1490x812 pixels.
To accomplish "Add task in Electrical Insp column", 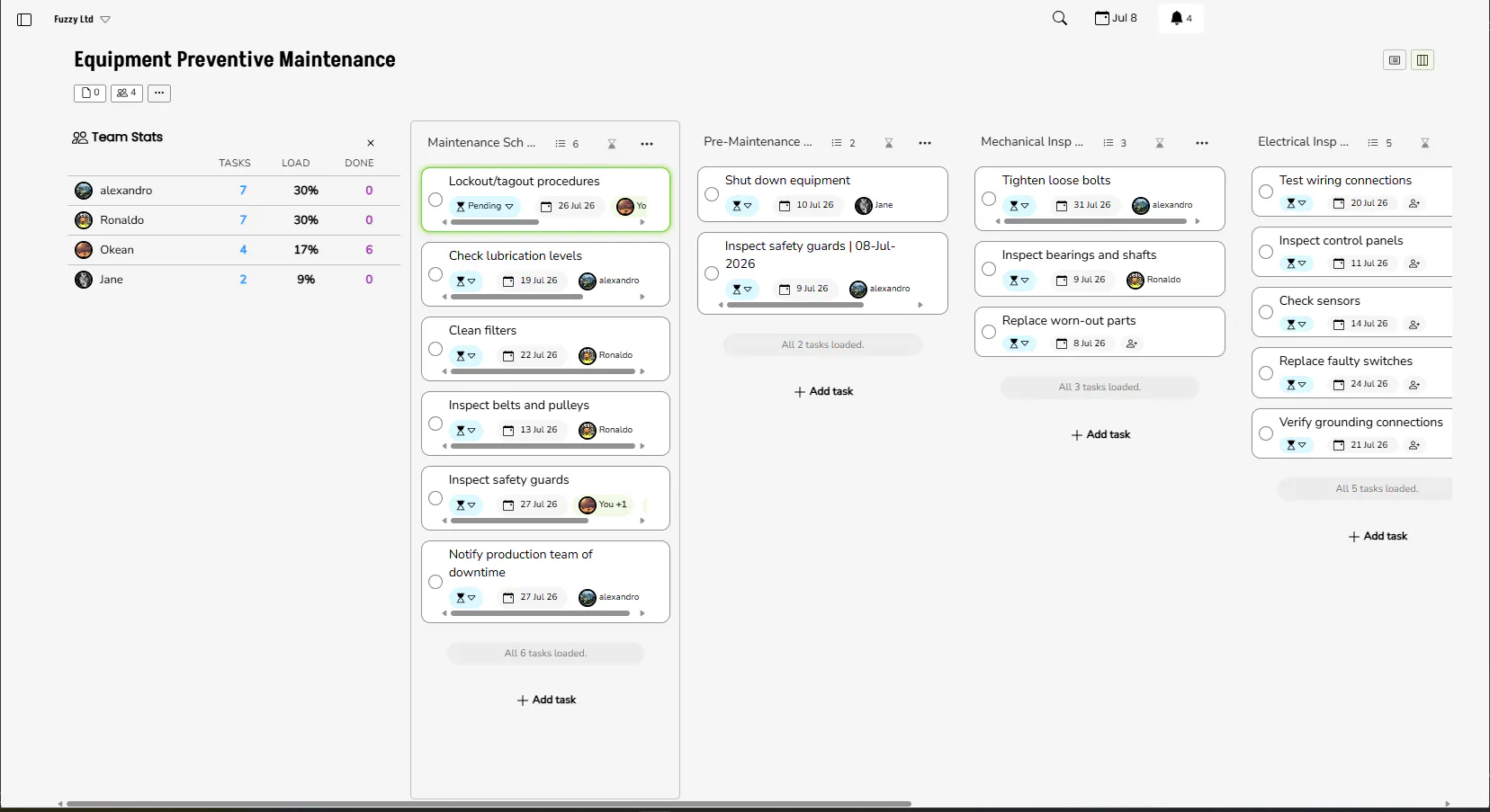I will click(1378, 536).
